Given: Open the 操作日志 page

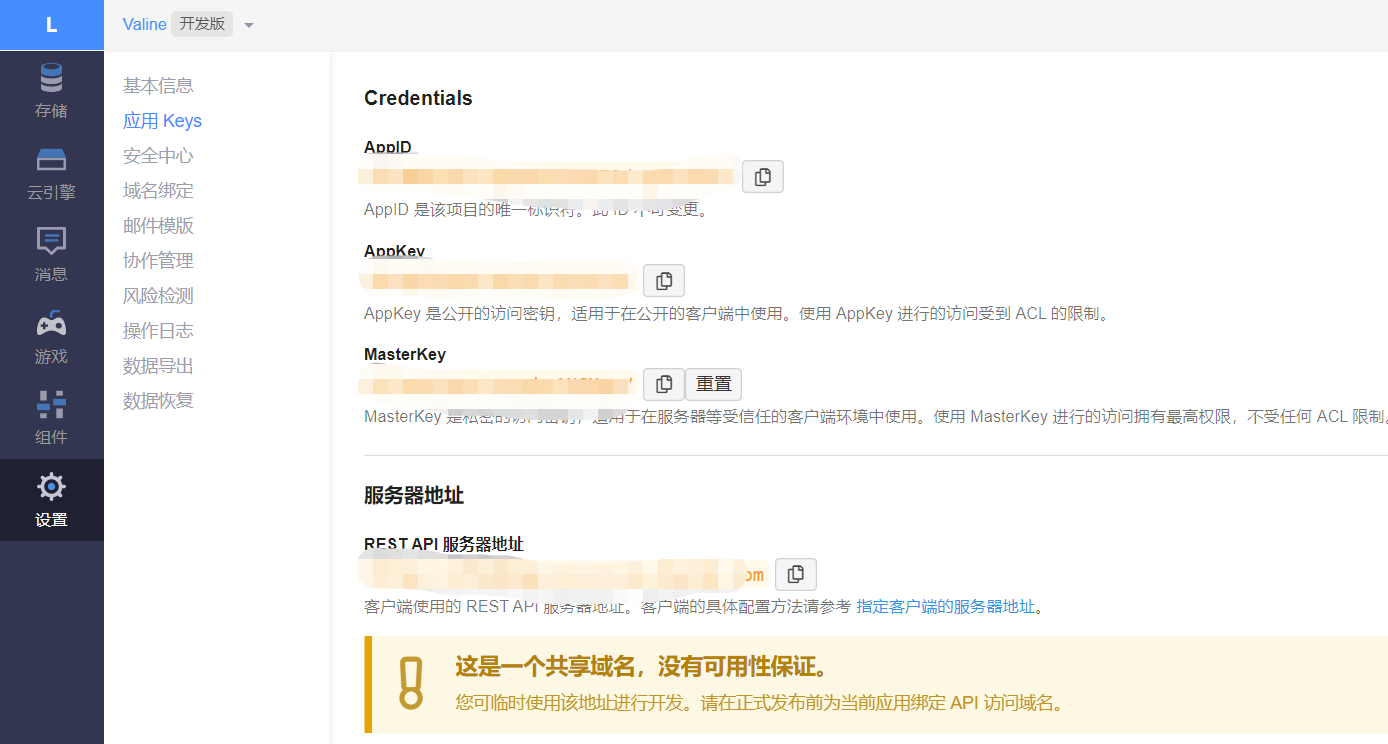Looking at the screenshot, I should (x=158, y=330).
